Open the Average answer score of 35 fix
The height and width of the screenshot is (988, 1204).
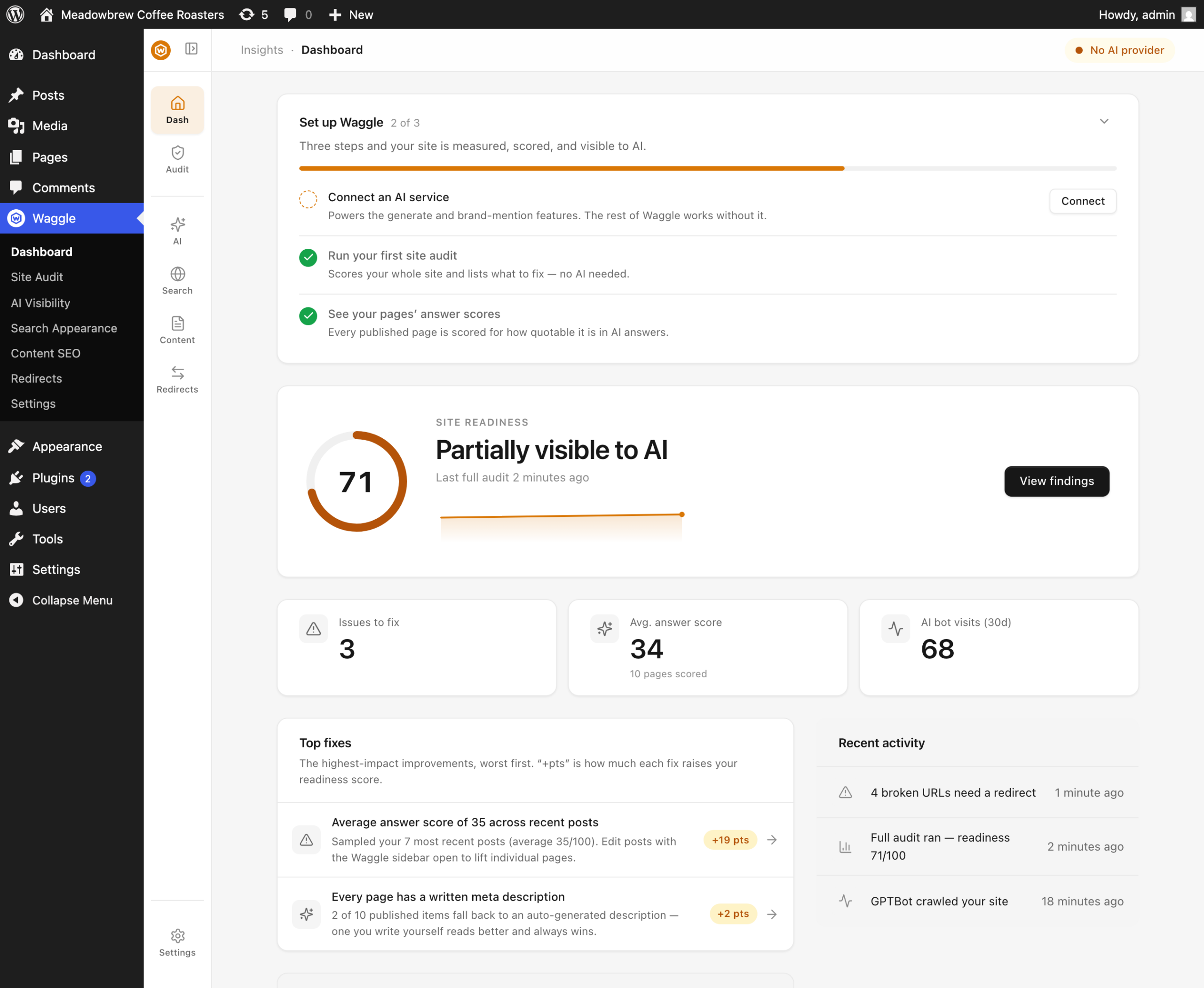pos(535,839)
